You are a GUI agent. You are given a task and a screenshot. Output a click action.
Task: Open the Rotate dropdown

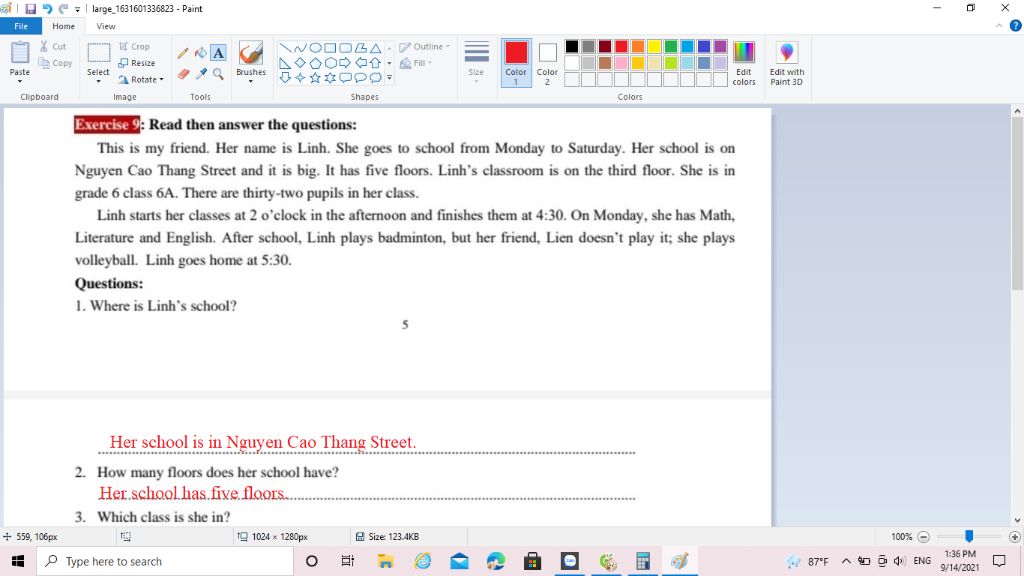click(x=141, y=80)
